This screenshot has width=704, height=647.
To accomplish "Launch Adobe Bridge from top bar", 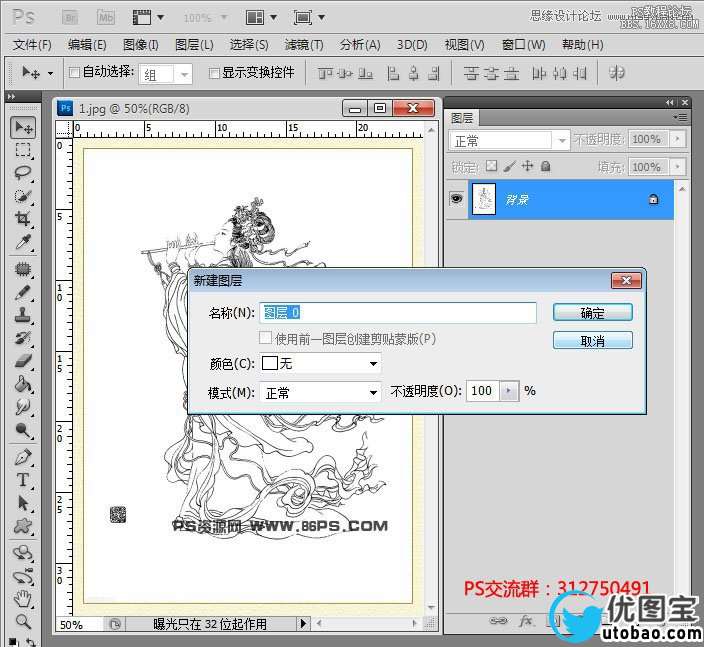I will point(71,18).
